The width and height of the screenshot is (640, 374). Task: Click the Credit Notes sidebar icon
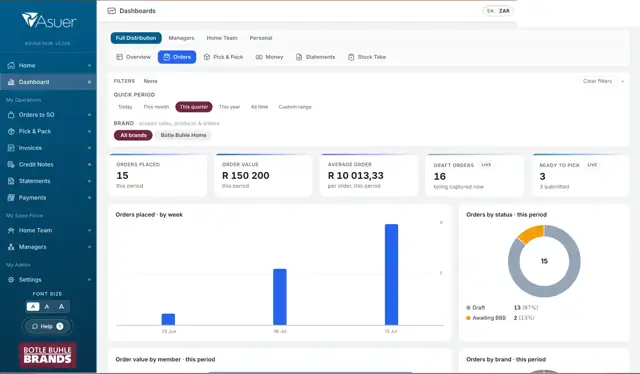pos(11,165)
